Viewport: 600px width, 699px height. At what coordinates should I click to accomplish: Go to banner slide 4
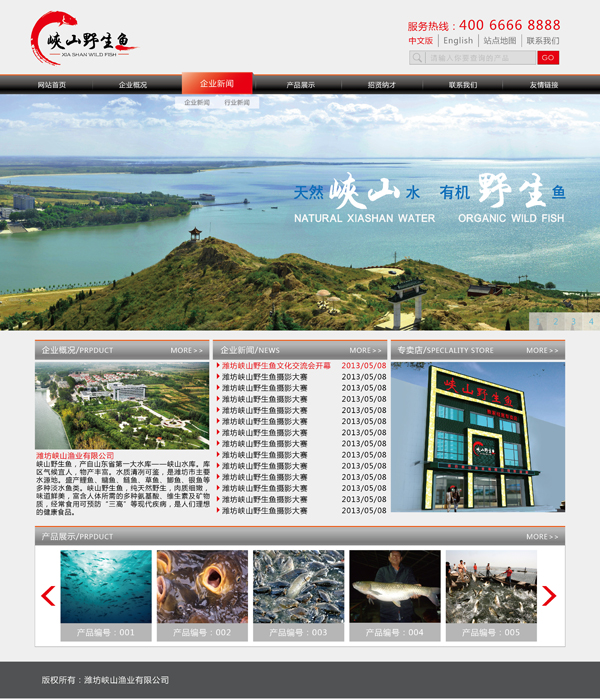coord(590,322)
